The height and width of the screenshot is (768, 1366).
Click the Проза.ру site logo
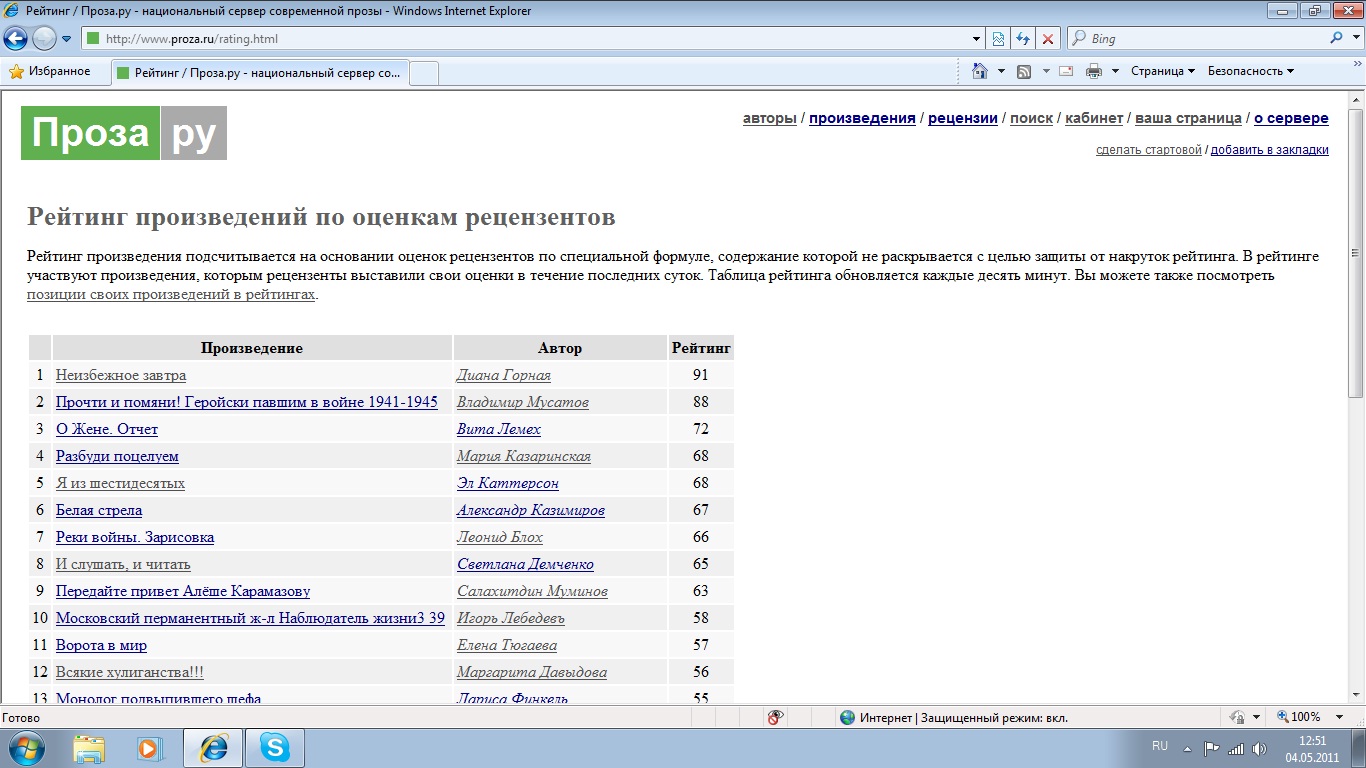coord(124,133)
